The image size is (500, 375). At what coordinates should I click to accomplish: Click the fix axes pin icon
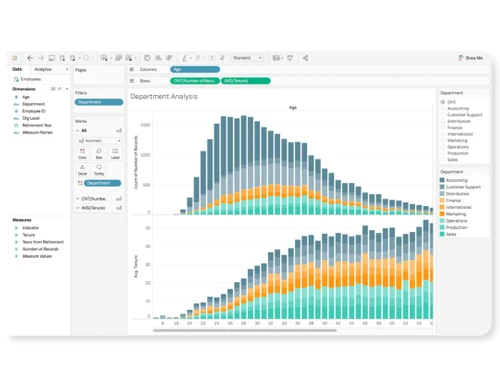pos(222,58)
